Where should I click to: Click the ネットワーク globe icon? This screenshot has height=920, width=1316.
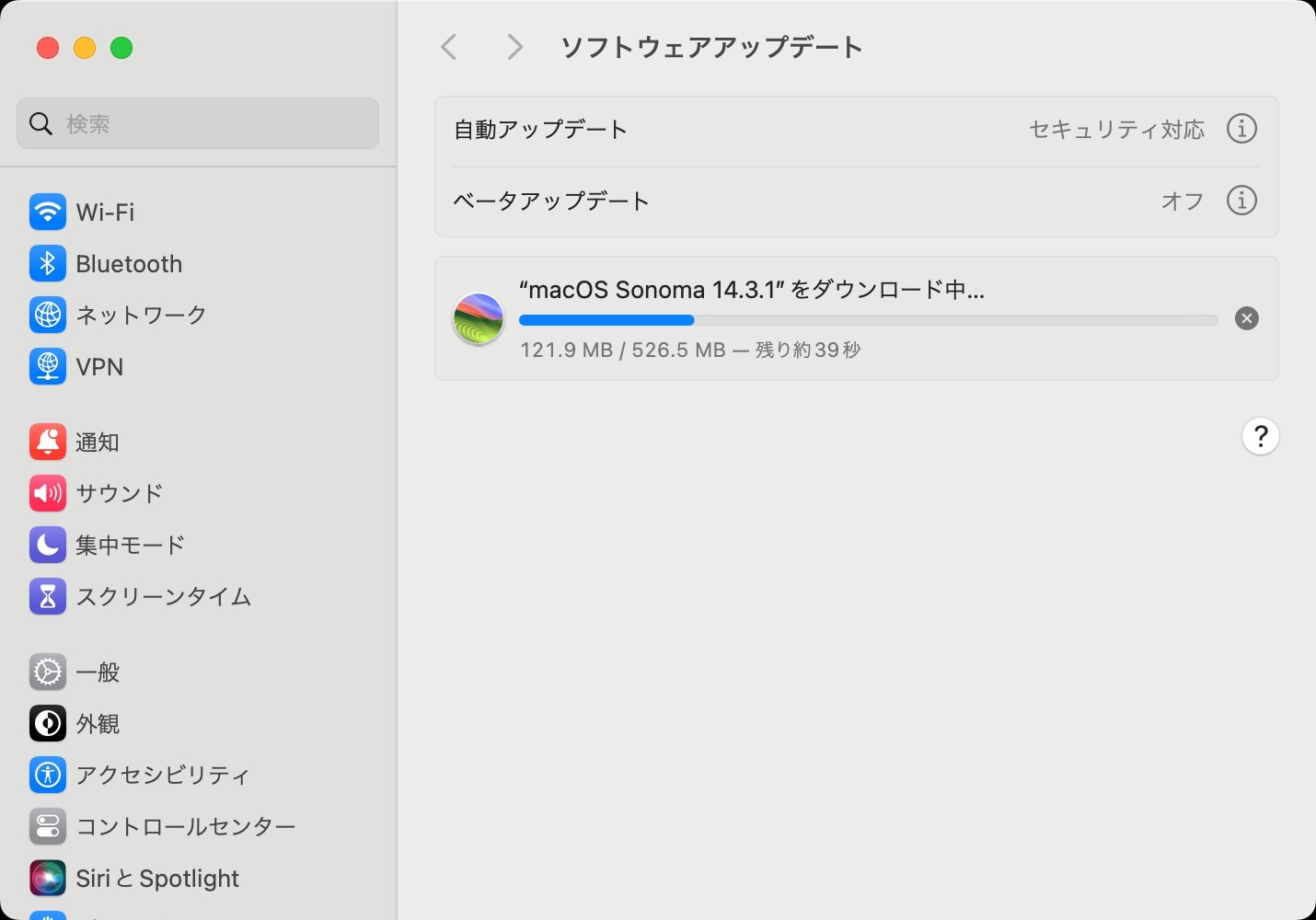pyautogui.click(x=47, y=316)
